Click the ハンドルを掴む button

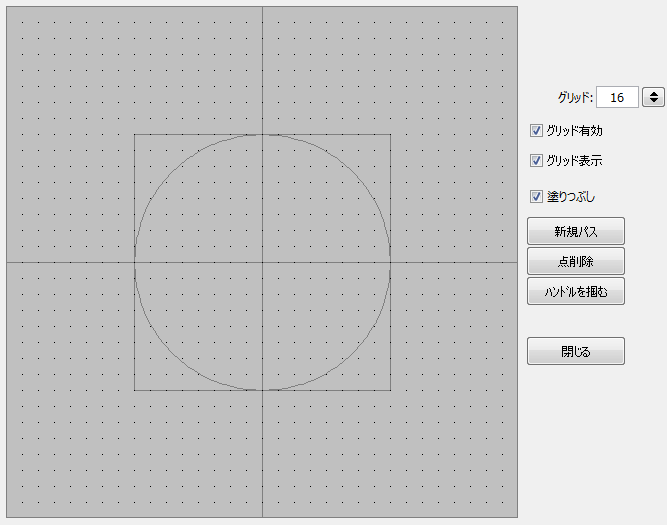point(576,291)
